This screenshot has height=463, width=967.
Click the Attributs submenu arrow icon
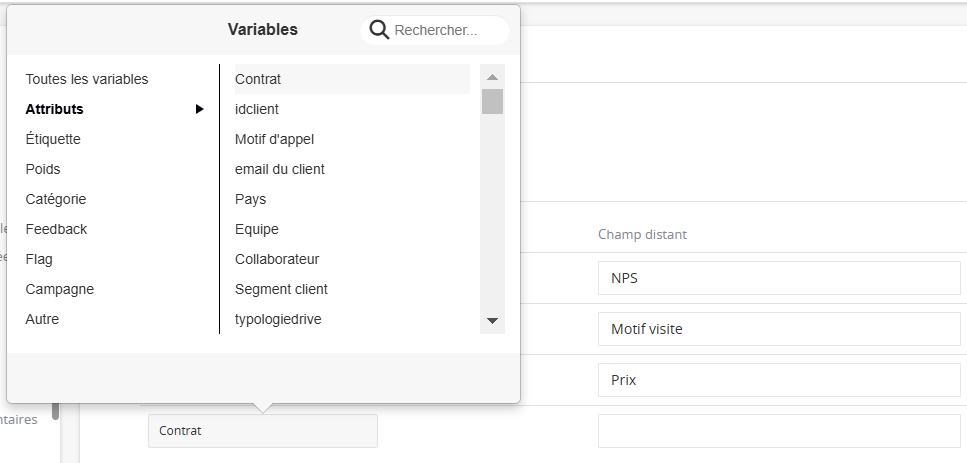tap(199, 109)
